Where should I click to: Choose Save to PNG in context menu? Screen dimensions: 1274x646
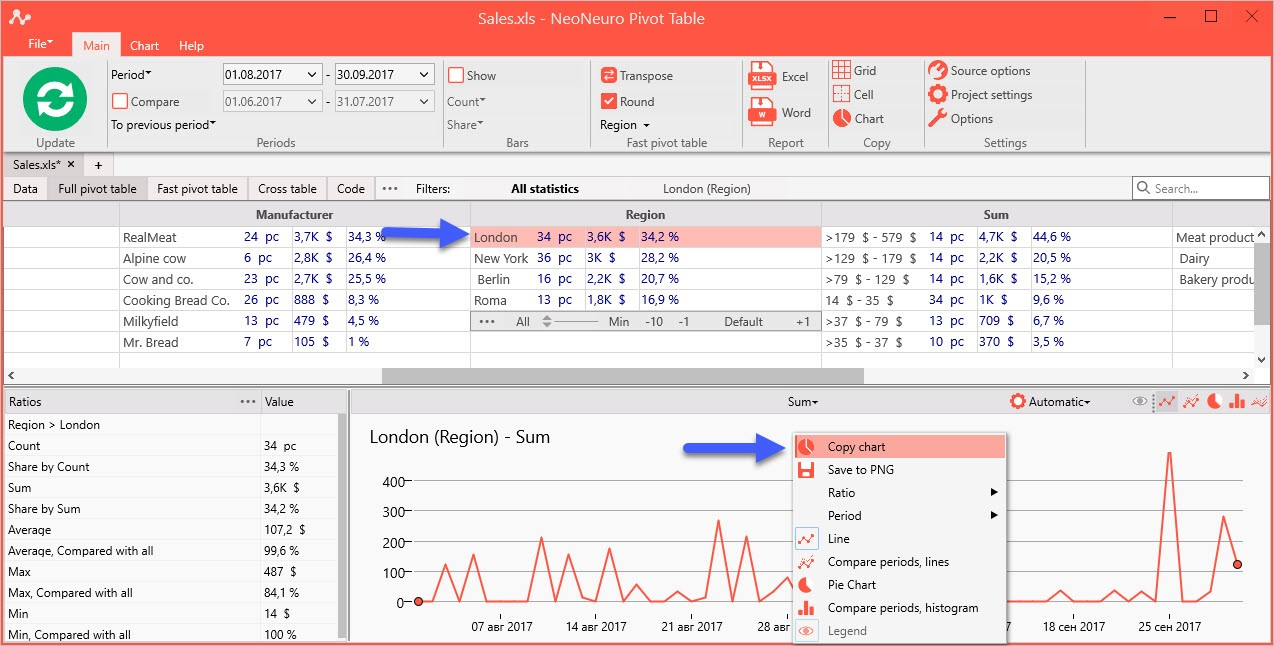[900, 470]
